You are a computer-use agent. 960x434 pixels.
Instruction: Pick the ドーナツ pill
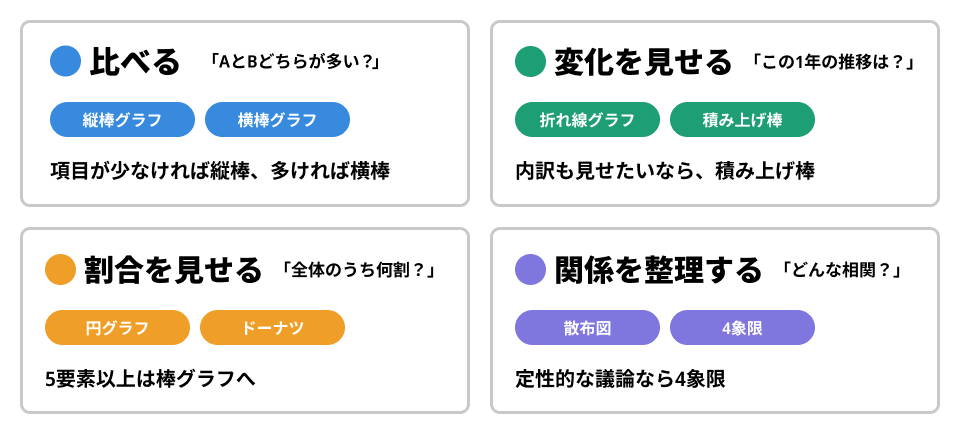point(272,327)
